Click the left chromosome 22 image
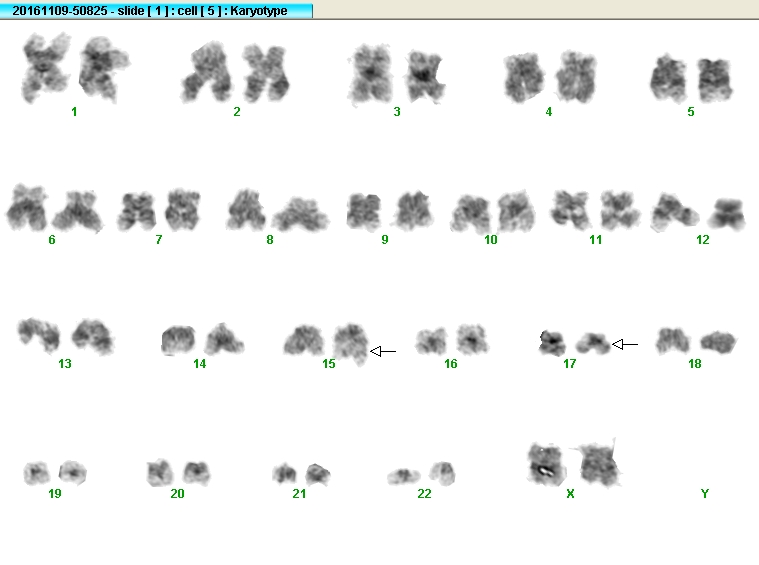Viewport: 759px width, 565px height. tap(404, 476)
